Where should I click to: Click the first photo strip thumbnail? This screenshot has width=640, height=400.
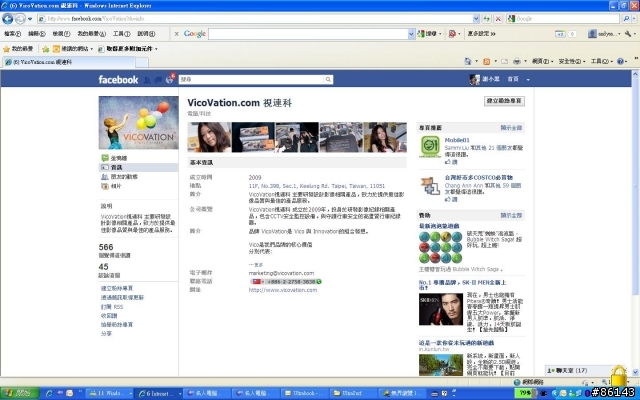(209, 138)
